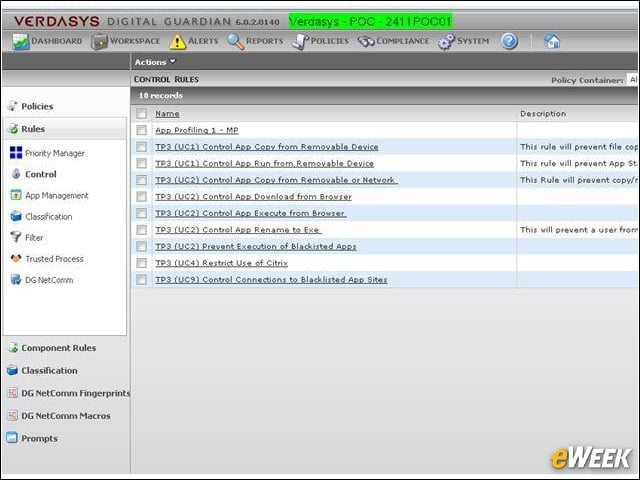Open the Alerts menu label

(203, 41)
